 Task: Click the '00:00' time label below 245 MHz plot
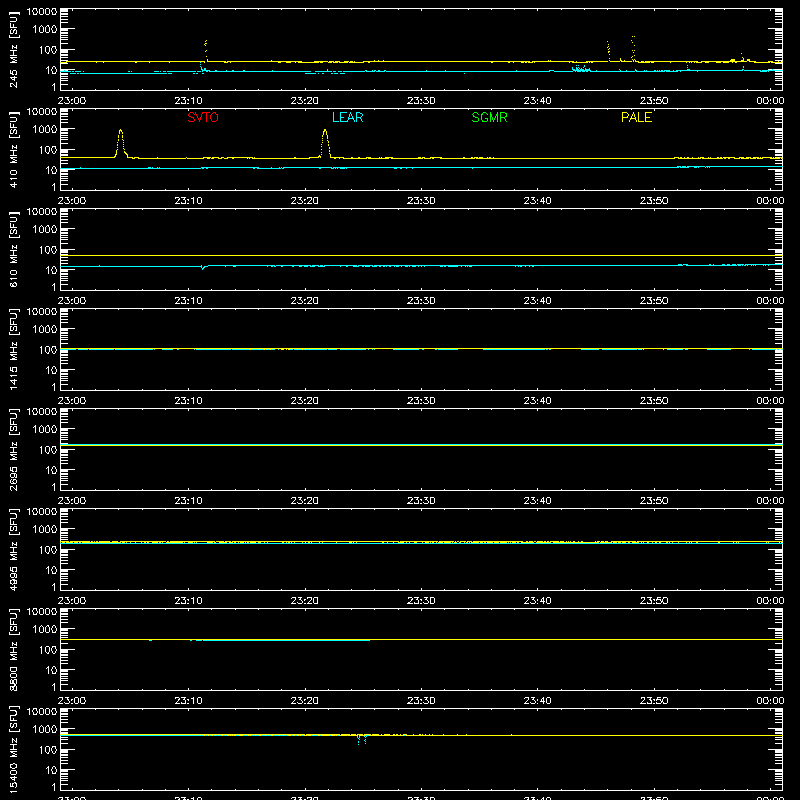[x=770, y=101]
